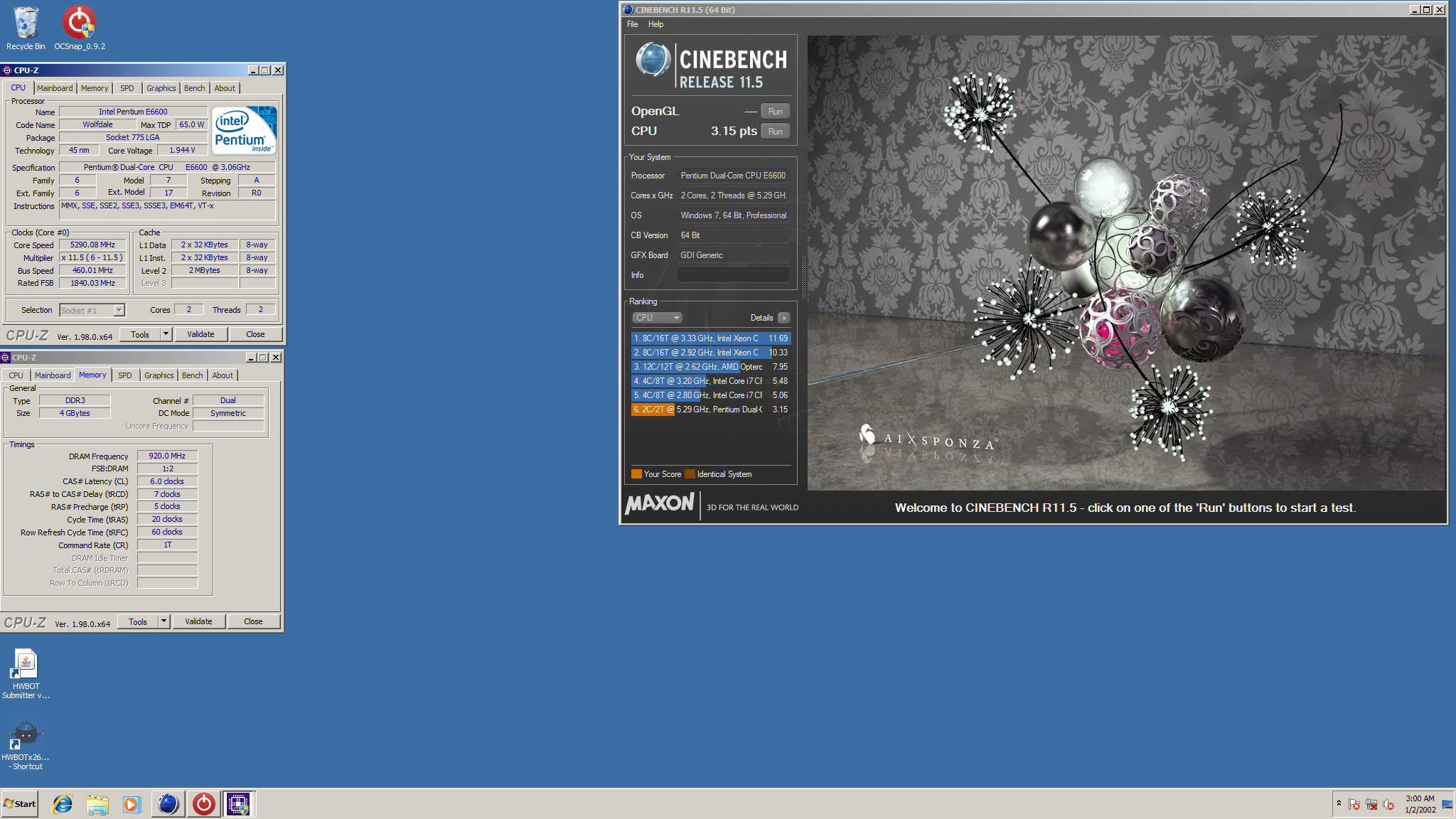The image size is (1456, 819).
Task: Click Tools button in top CPU-Z window
Action: [140, 335]
